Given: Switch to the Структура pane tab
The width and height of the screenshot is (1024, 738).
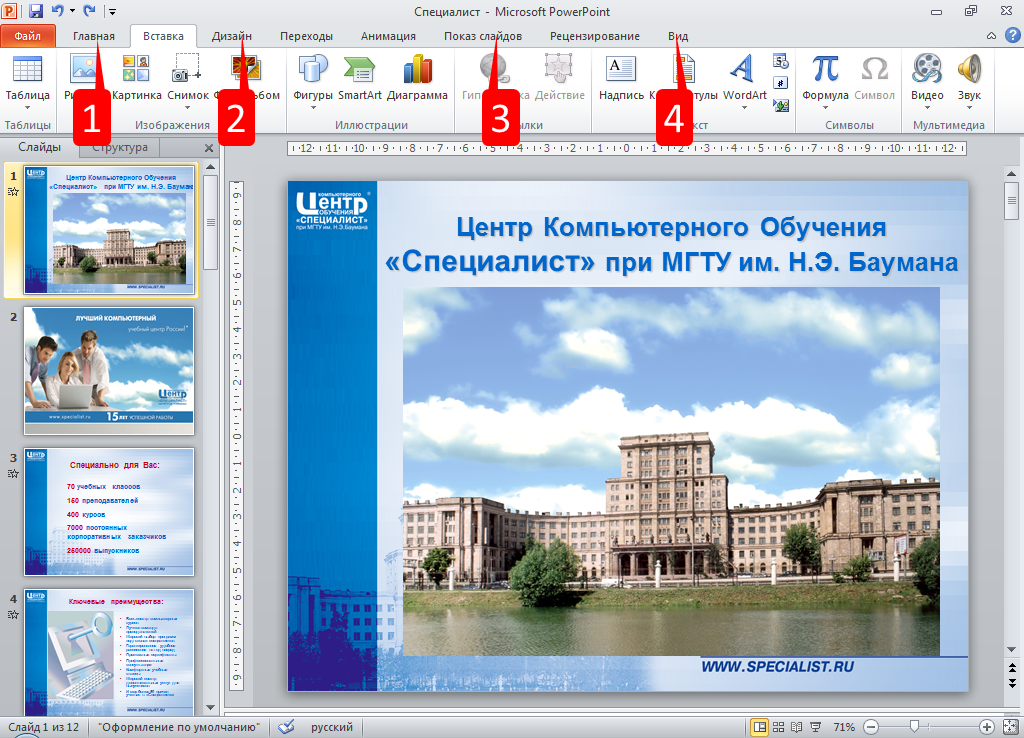Looking at the screenshot, I should [x=120, y=148].
